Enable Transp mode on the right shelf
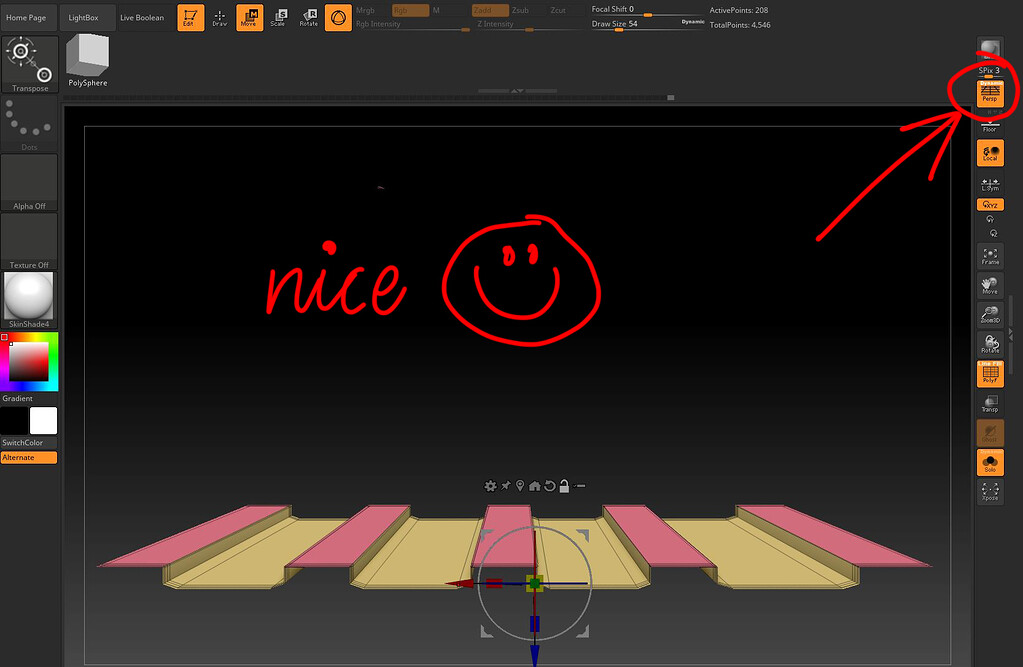Viewport: 1023px width, 667px height. point(989,403)
